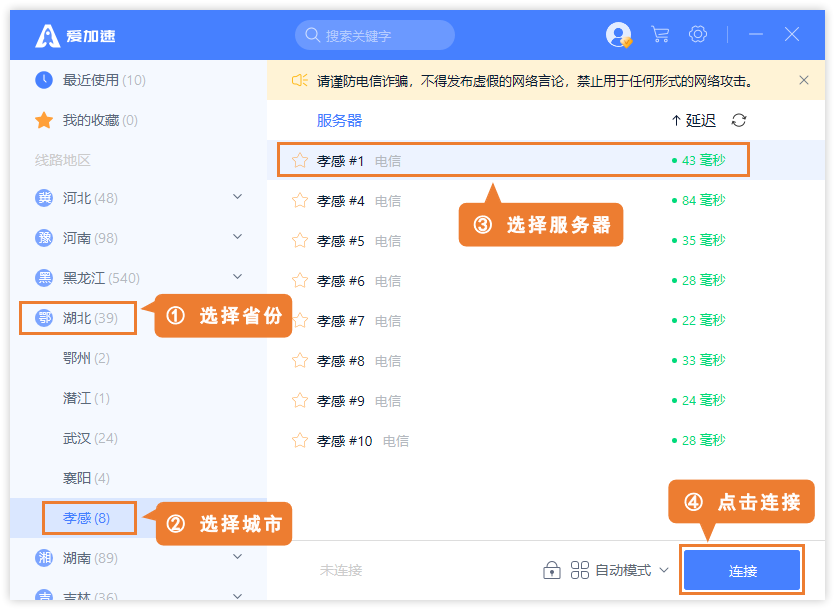
Task: Click the lock icon near 自动模式
Action: pyautogui.click(x=552, y=570)
